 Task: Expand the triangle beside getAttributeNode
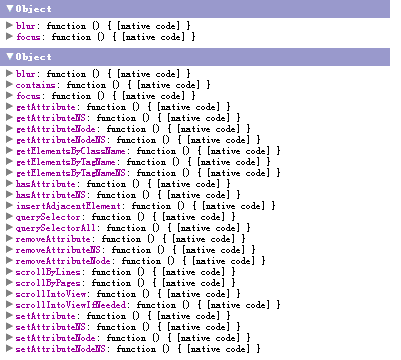9,128
